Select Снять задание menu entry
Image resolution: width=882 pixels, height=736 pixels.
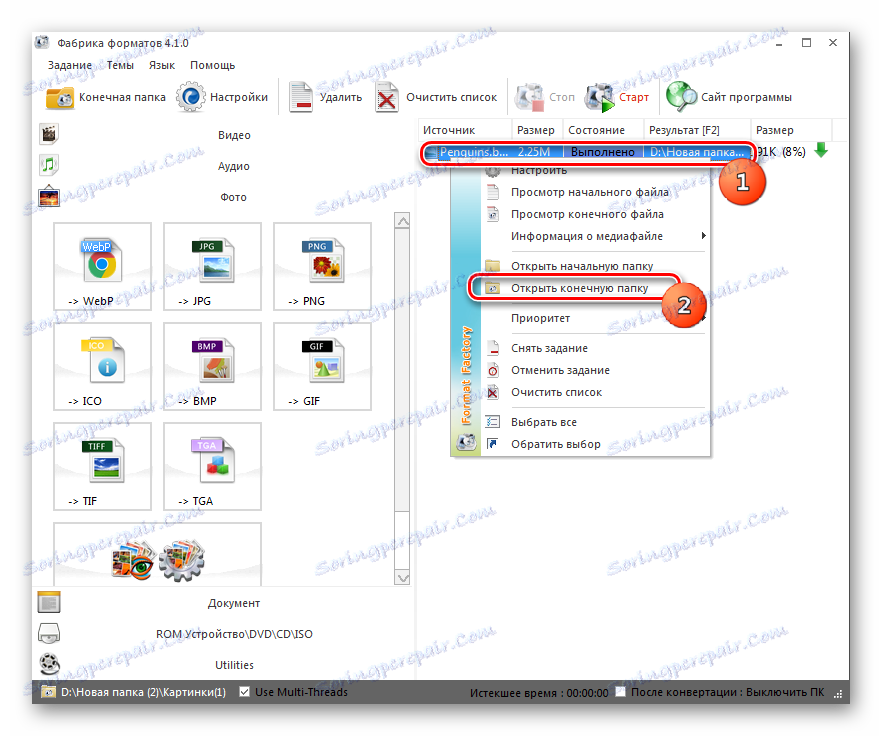595,348
